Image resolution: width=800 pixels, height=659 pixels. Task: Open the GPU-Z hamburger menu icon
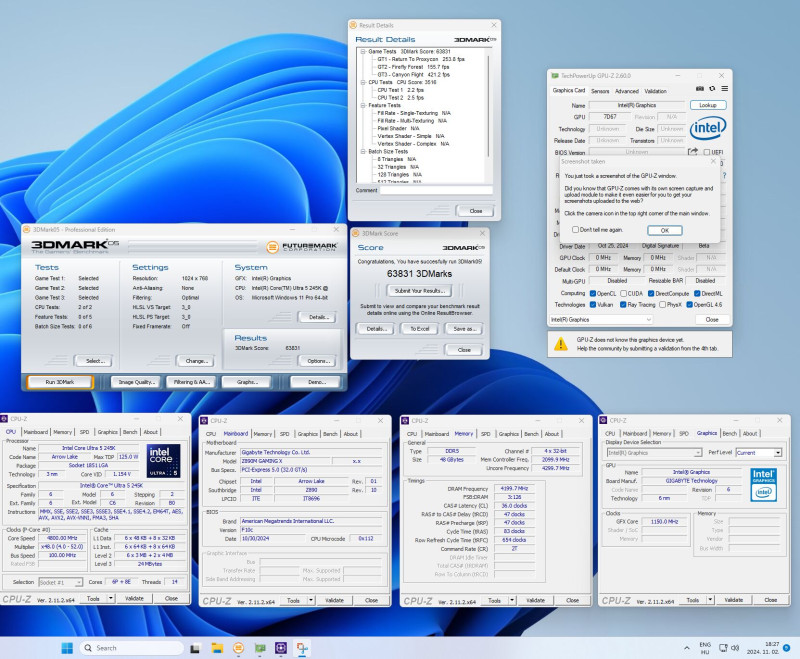(x=724, y=89)
